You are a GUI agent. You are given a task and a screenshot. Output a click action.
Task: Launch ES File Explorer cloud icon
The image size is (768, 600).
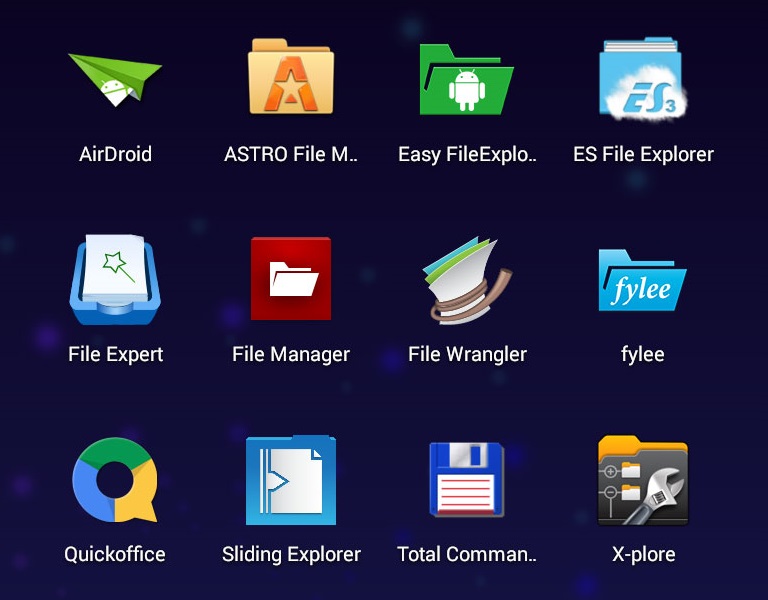643,78
